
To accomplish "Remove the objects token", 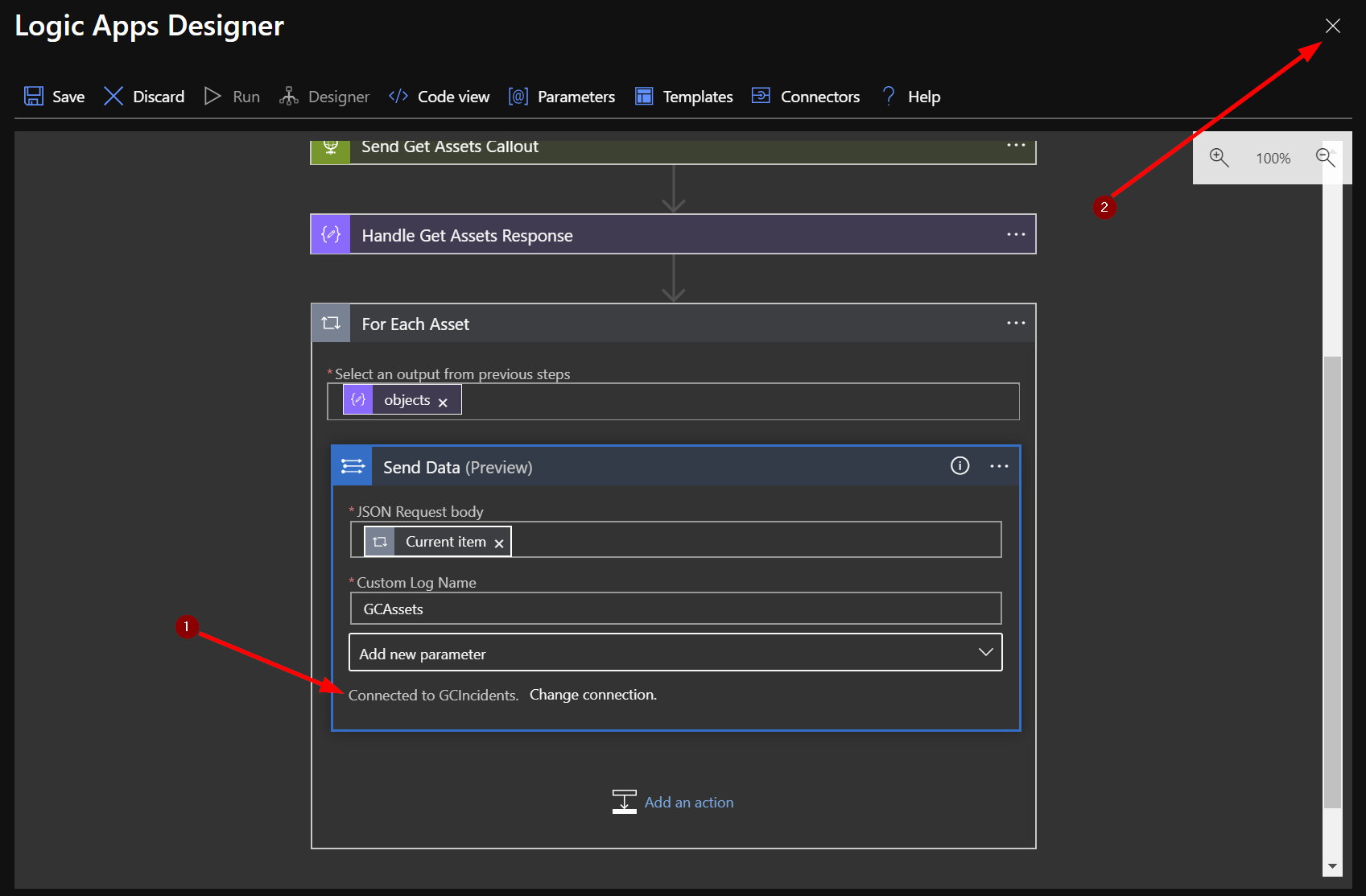I will click(x=443, y=402).
